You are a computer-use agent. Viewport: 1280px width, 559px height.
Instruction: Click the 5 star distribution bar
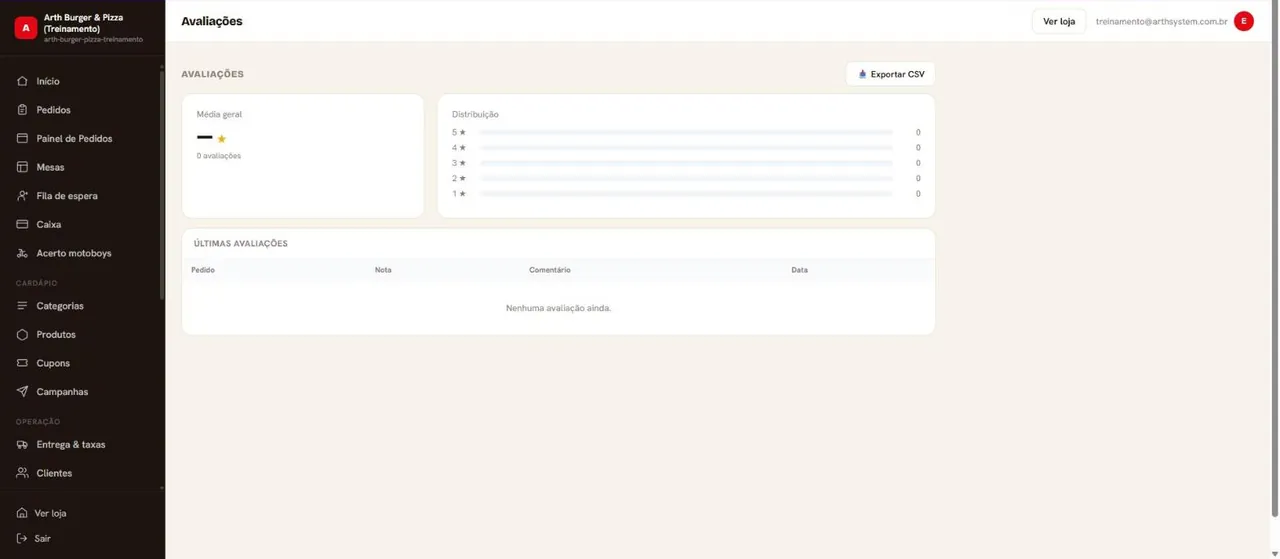(686, 132)
